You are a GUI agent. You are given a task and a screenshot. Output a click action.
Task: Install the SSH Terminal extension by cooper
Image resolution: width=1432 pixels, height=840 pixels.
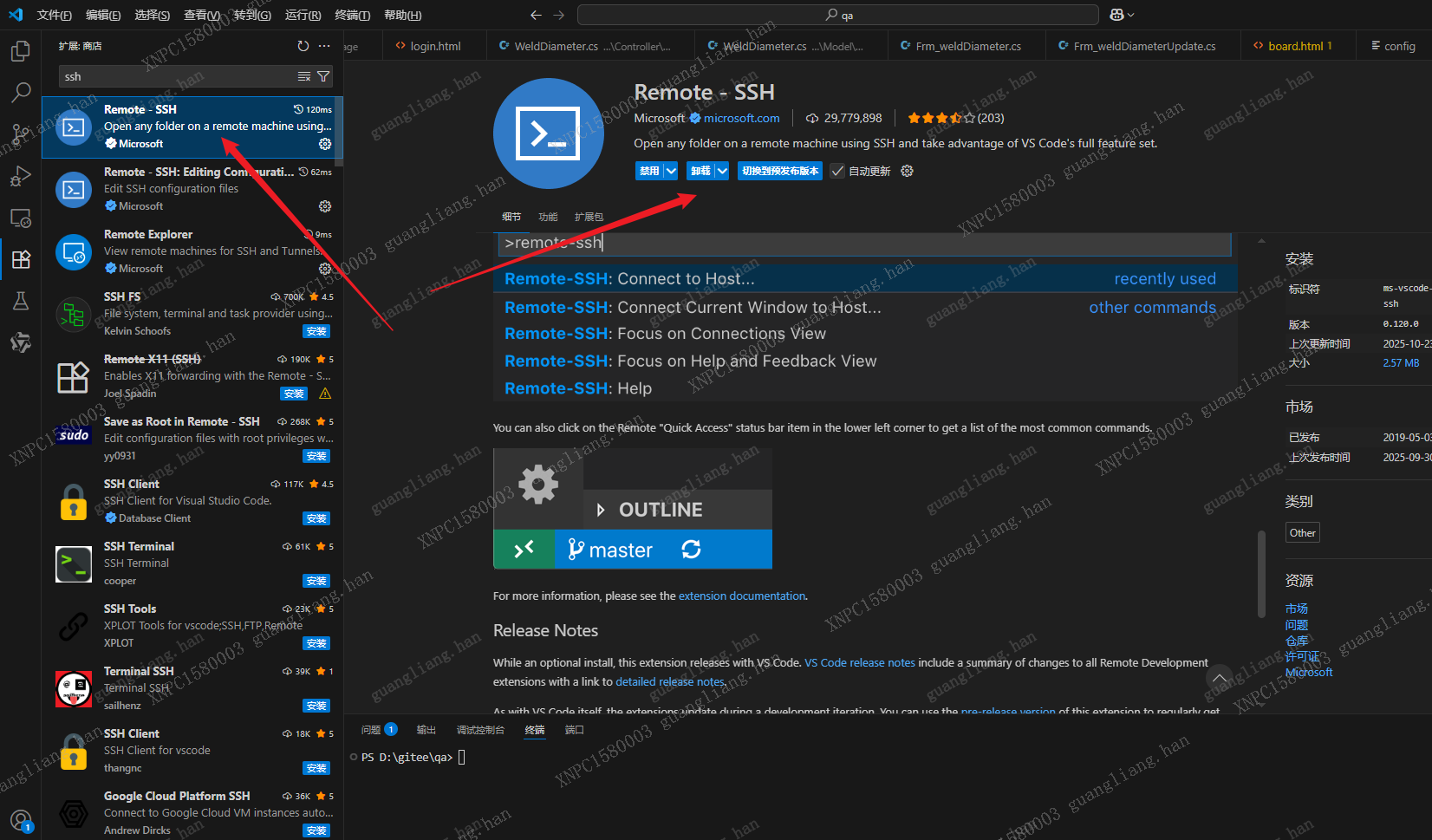pos(316,581)
